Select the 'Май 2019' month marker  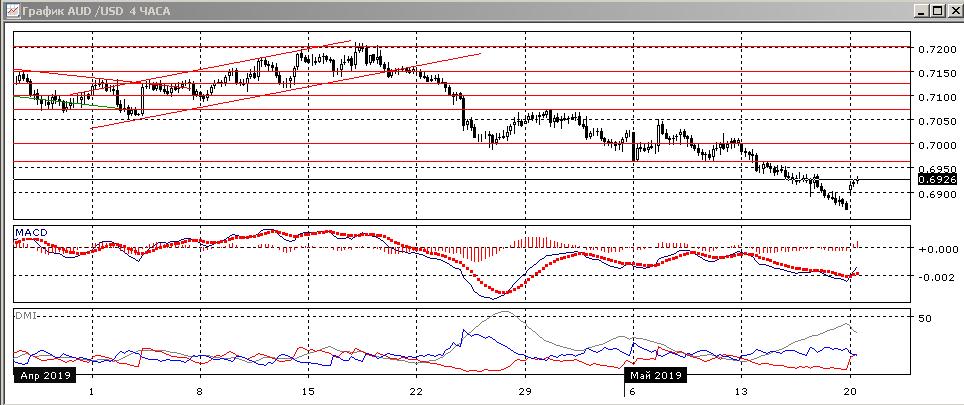[656, 375]
